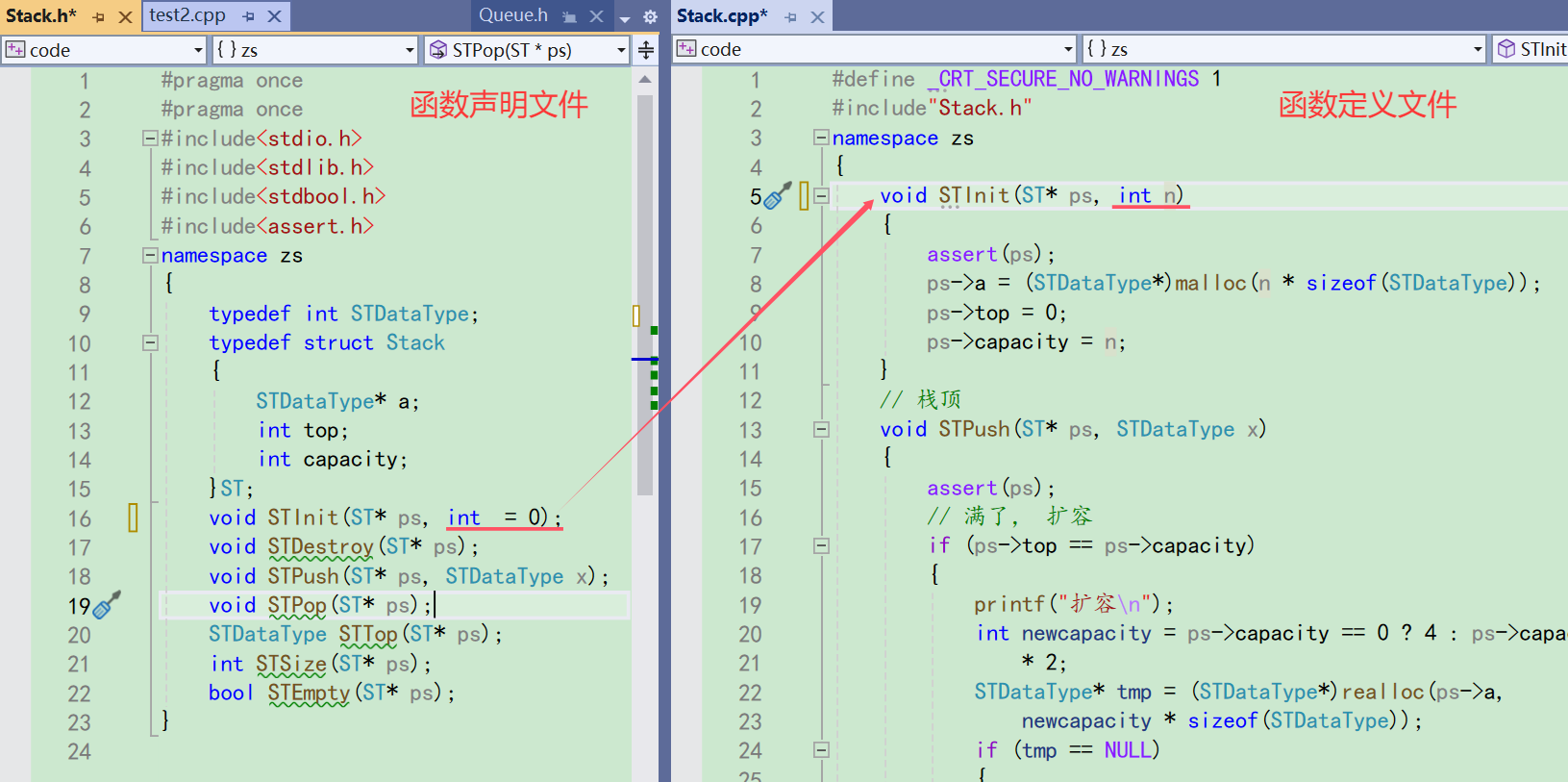This screenshot has width=1568, height=782.
Task: Close the Stack.cpp* tab
Action: pyautogui.click(x=817, y=17)
